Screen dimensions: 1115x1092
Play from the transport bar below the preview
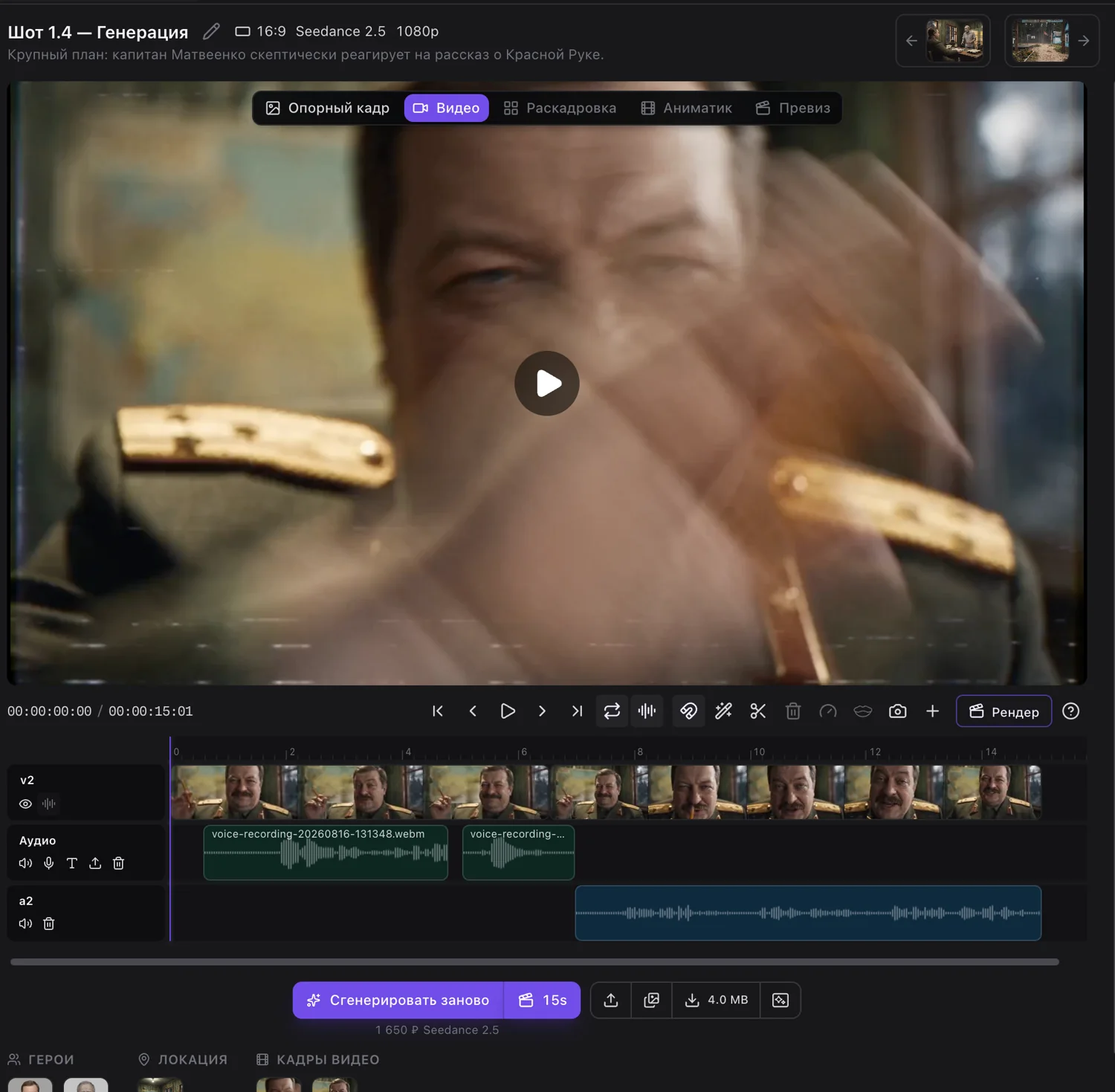508,711
